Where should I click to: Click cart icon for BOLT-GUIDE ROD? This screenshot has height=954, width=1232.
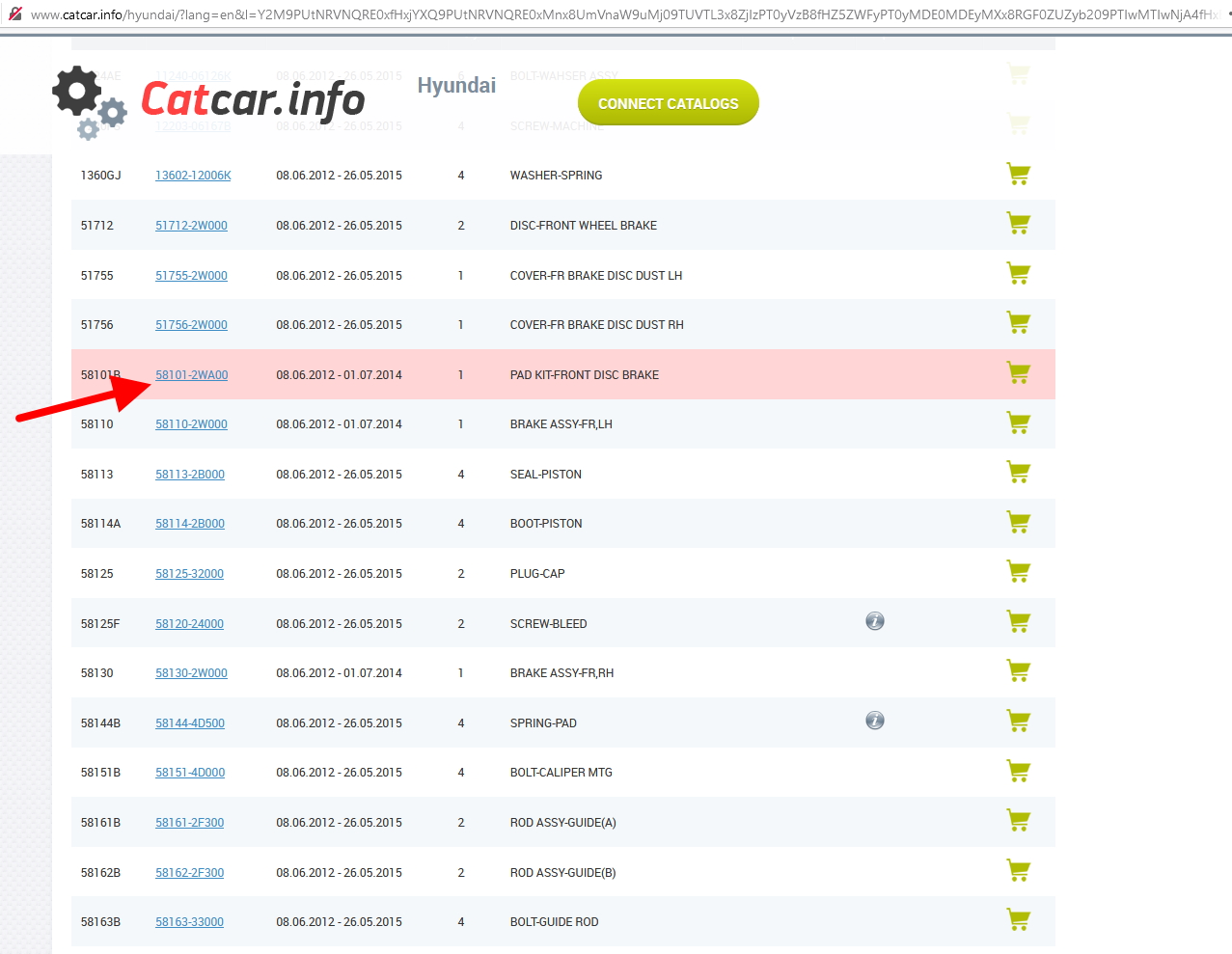1018,920
